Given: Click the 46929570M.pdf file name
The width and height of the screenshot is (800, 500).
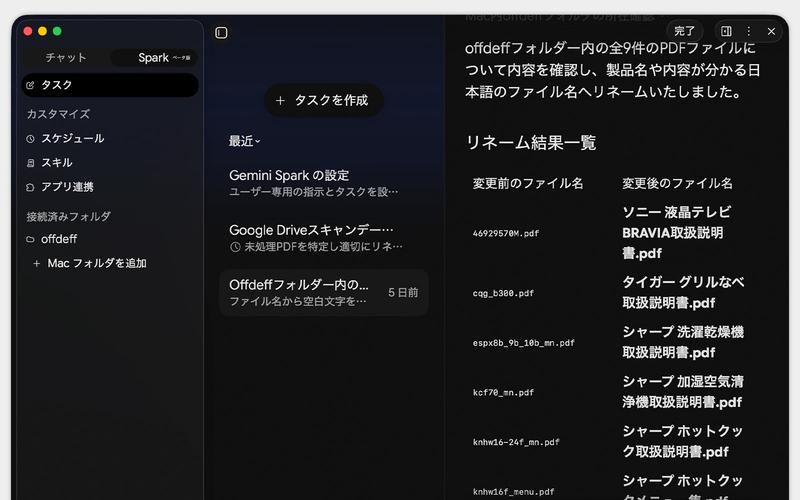Looking at the screenshot, I should pos(506,233).
